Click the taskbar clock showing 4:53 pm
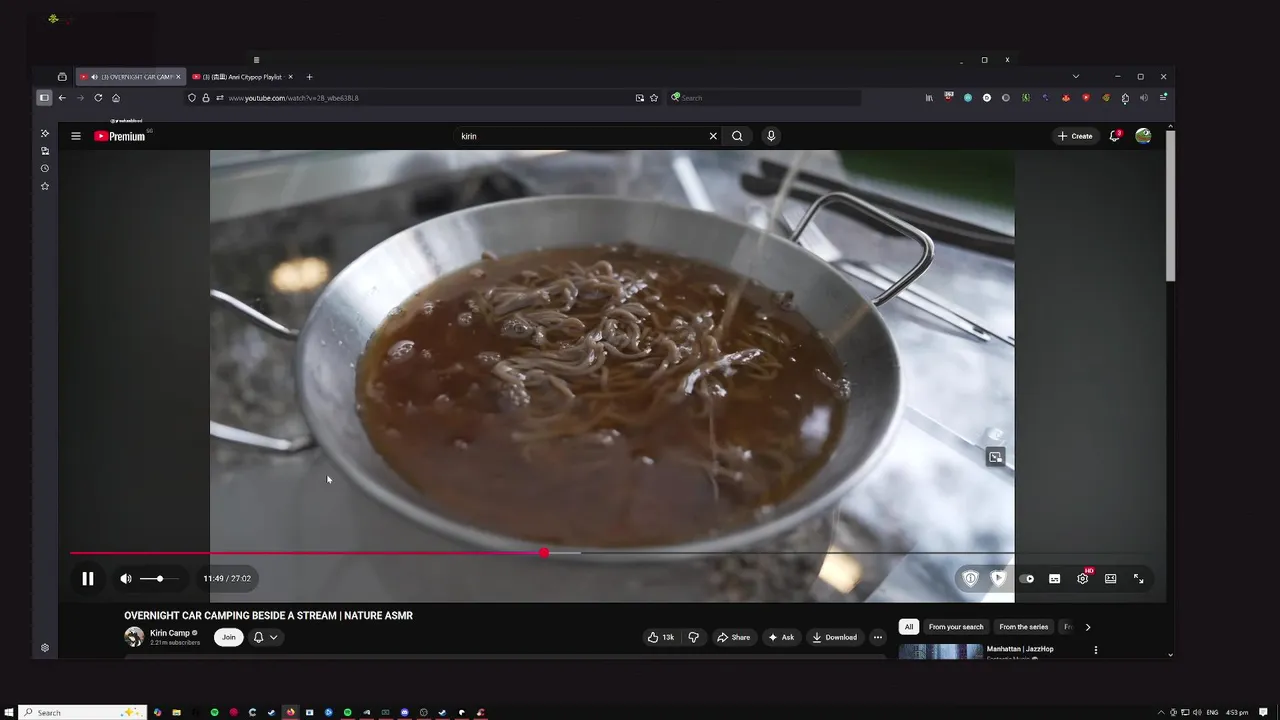This screenshot has height=720, width=1280. [x=1237, y=712]
